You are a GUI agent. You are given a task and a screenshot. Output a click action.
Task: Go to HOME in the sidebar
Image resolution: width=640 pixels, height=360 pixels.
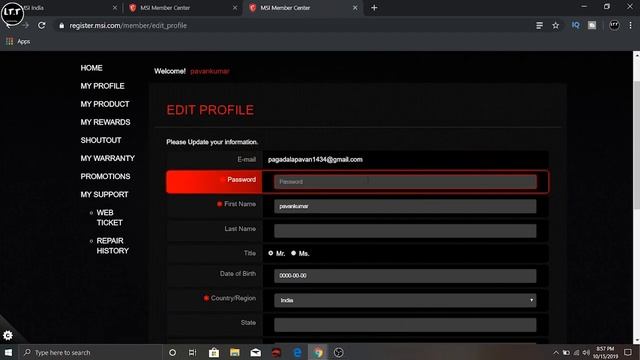pyautogui.click(x=91, y=68)
